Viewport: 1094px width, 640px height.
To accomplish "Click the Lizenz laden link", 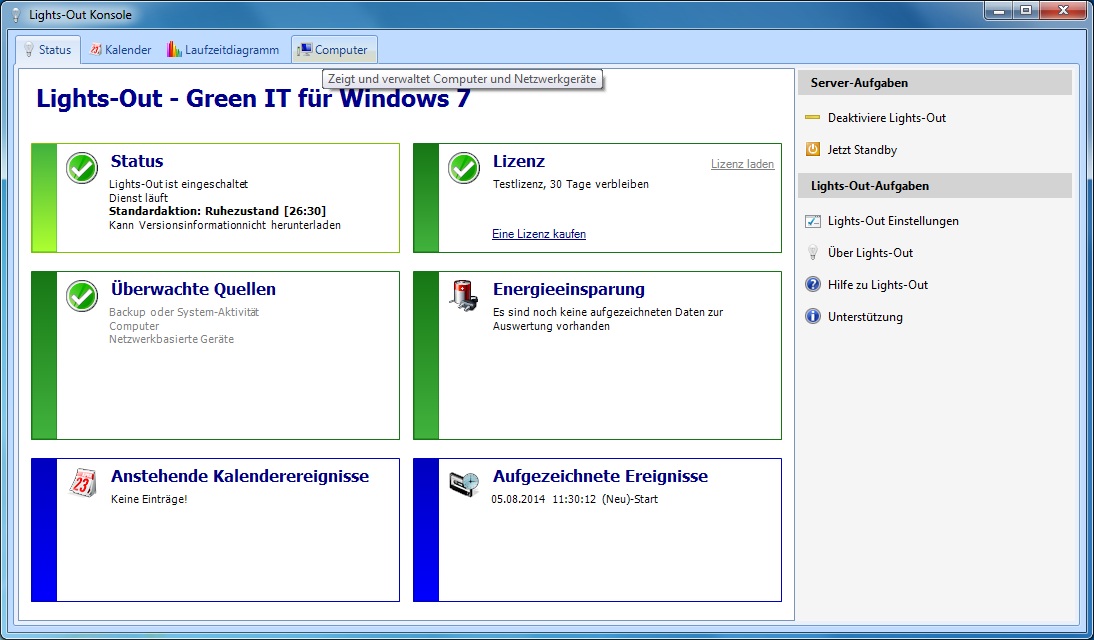I will tap(742, 164).
